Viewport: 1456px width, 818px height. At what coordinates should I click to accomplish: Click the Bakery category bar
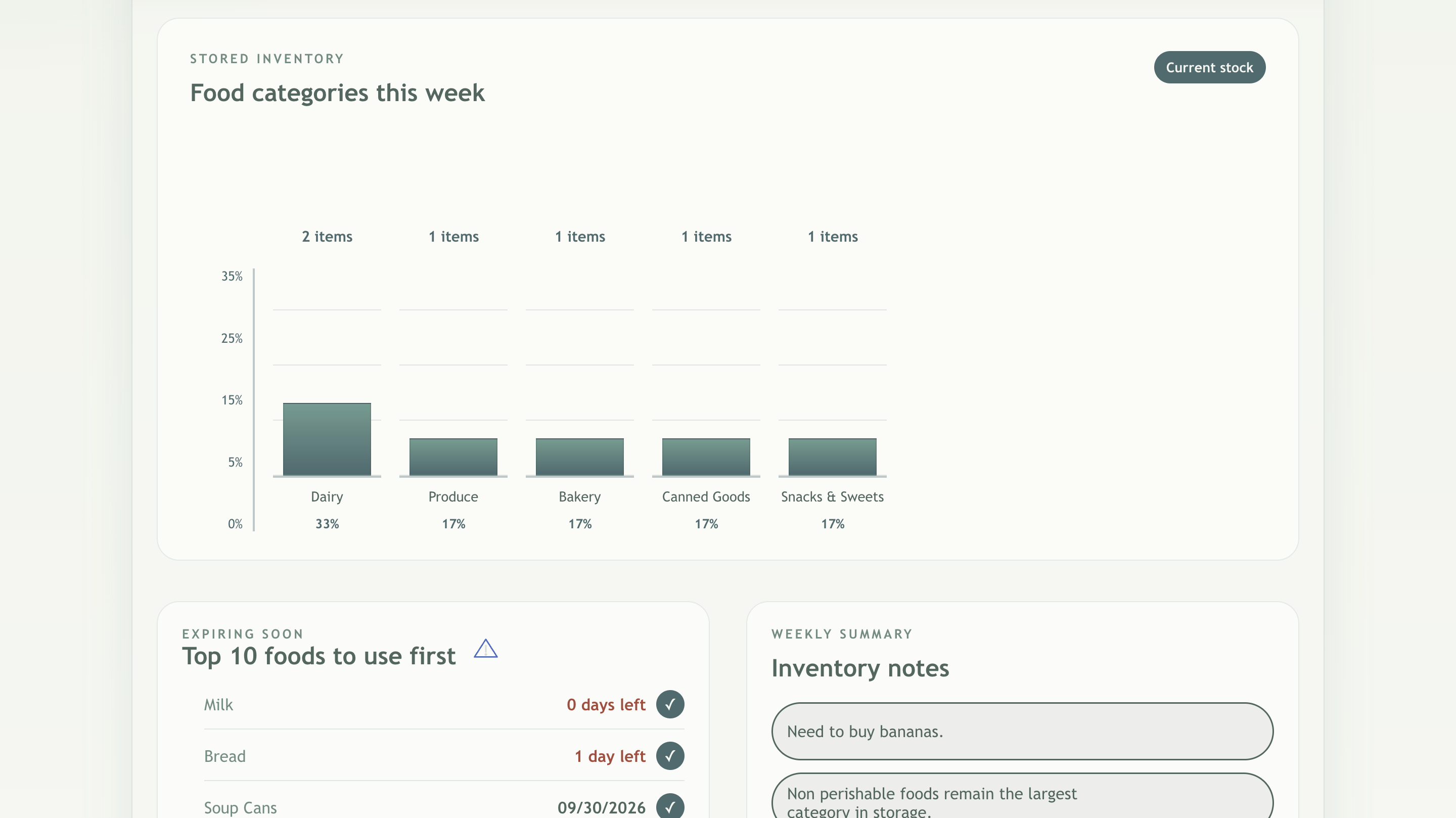tap(579, 457)
